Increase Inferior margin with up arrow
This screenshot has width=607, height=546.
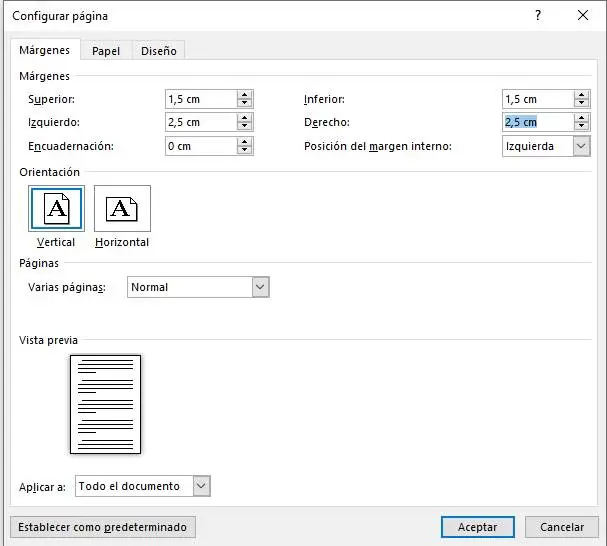[581, 95]
